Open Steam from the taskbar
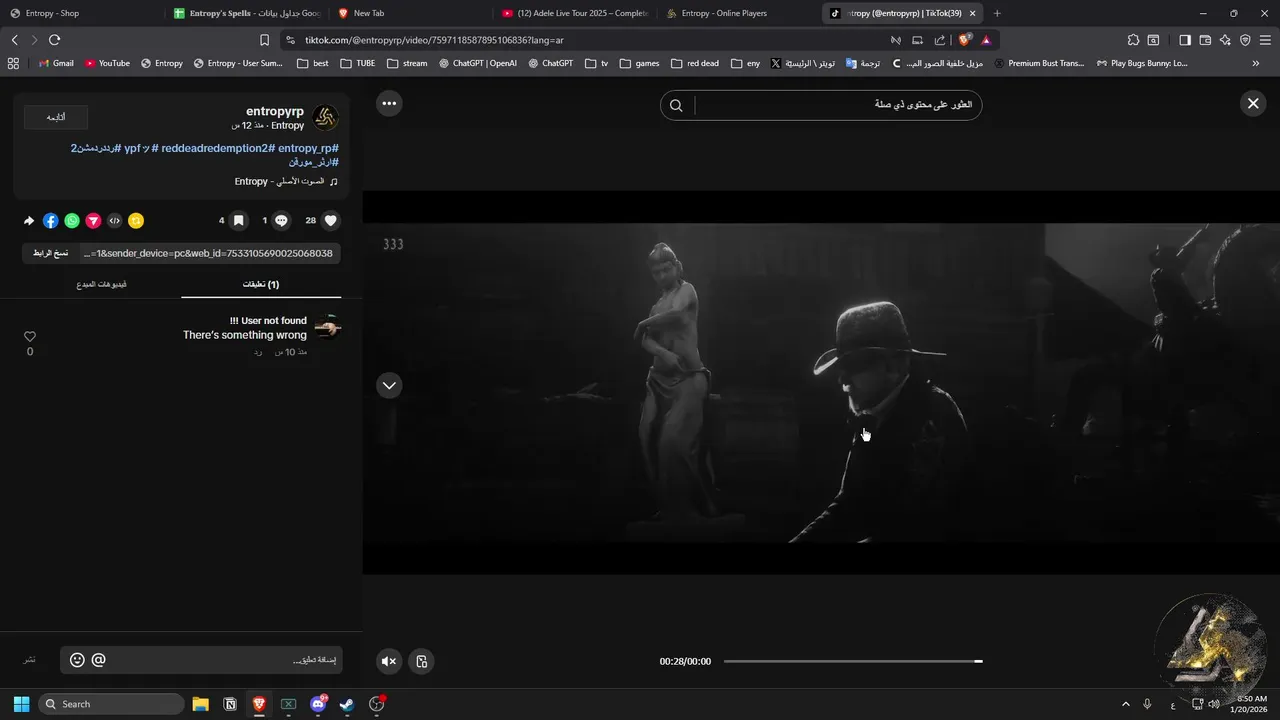Viewport: 1280px width, 720px height. click(x=347, y=704)
